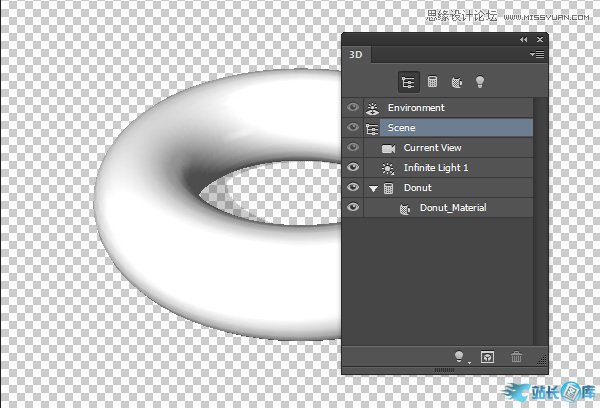Hide the Infinite Light 1 layer
The image size is (600, 408).
(x=352, y=168)
